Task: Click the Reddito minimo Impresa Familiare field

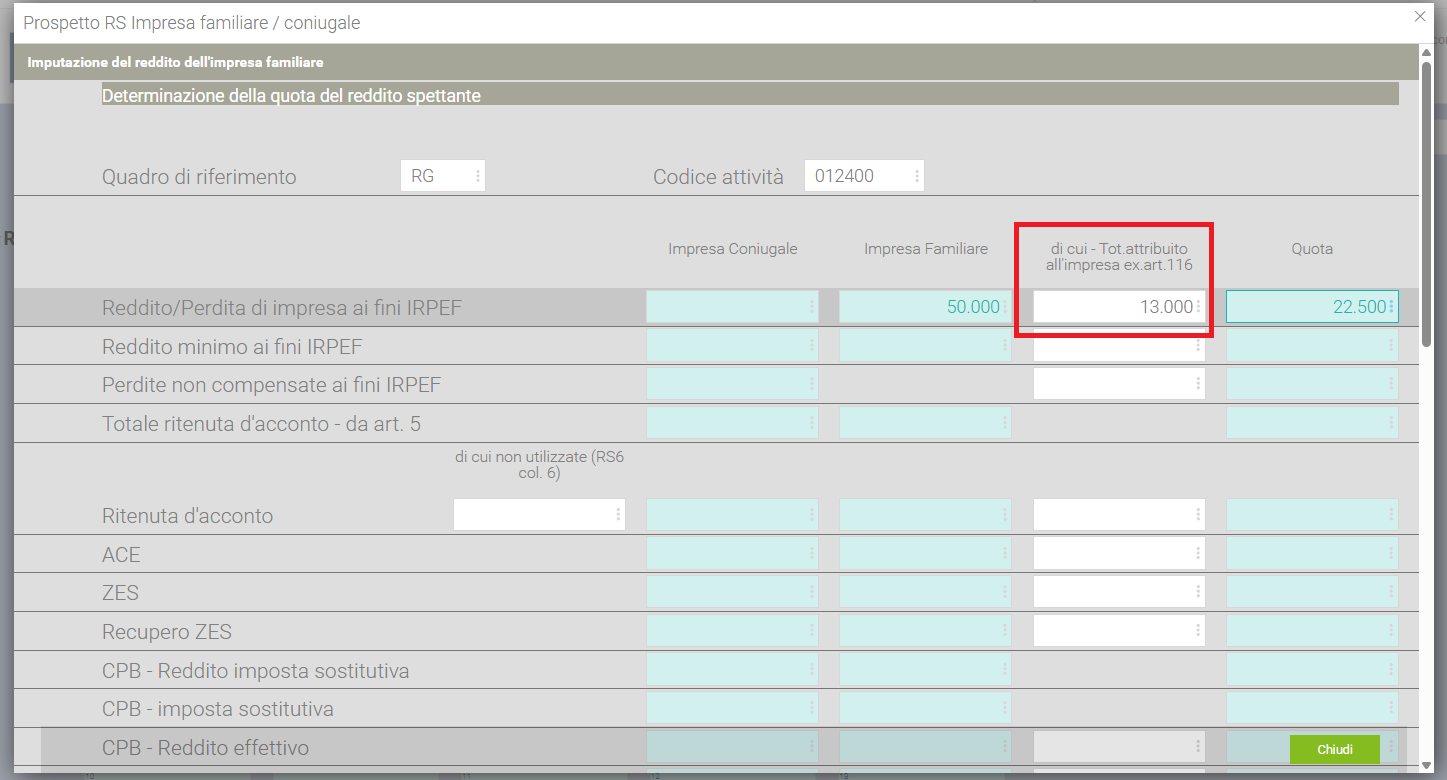Action: pos(925,346)
